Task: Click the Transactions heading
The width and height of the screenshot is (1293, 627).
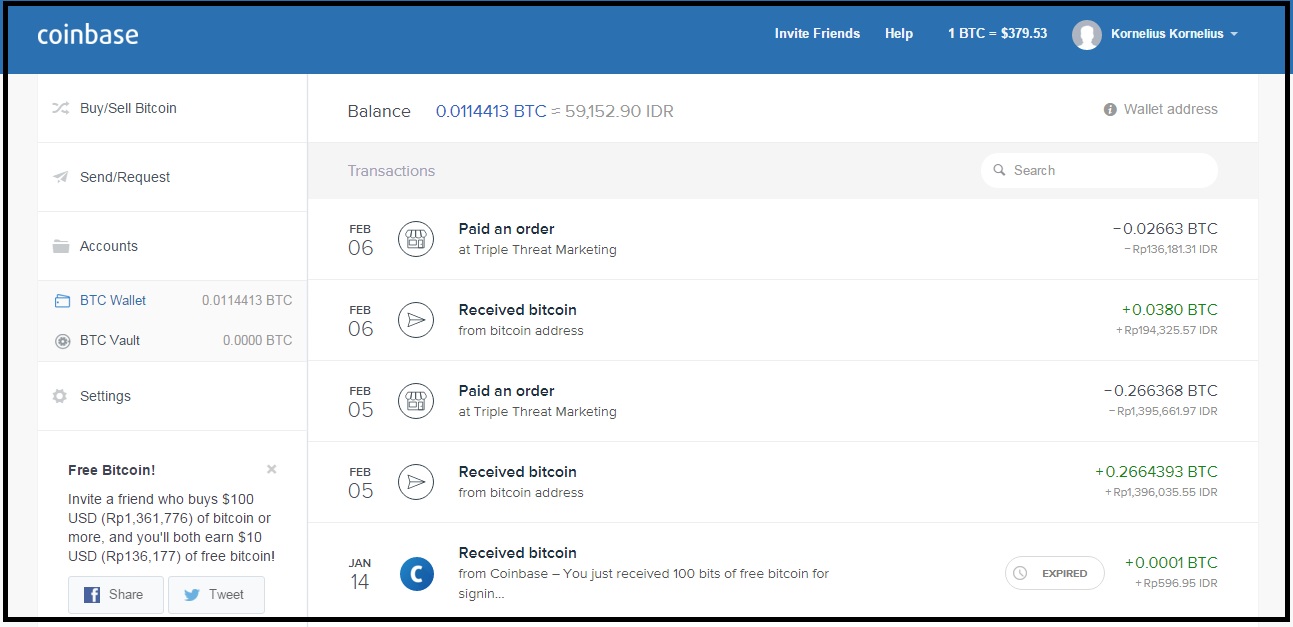Action: click(x=391, y=171)
